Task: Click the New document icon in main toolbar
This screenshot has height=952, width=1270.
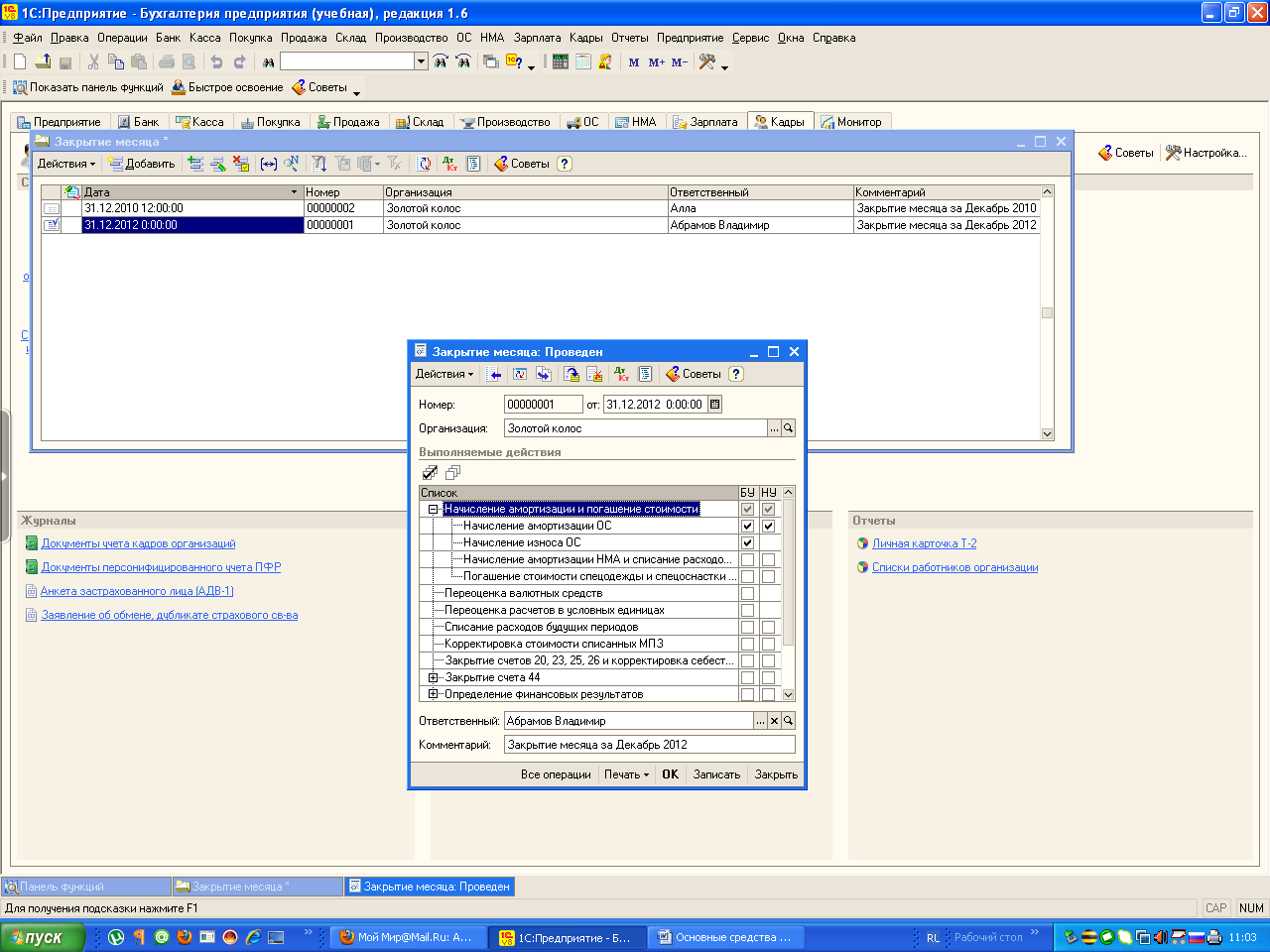Action: click(20, 61)
